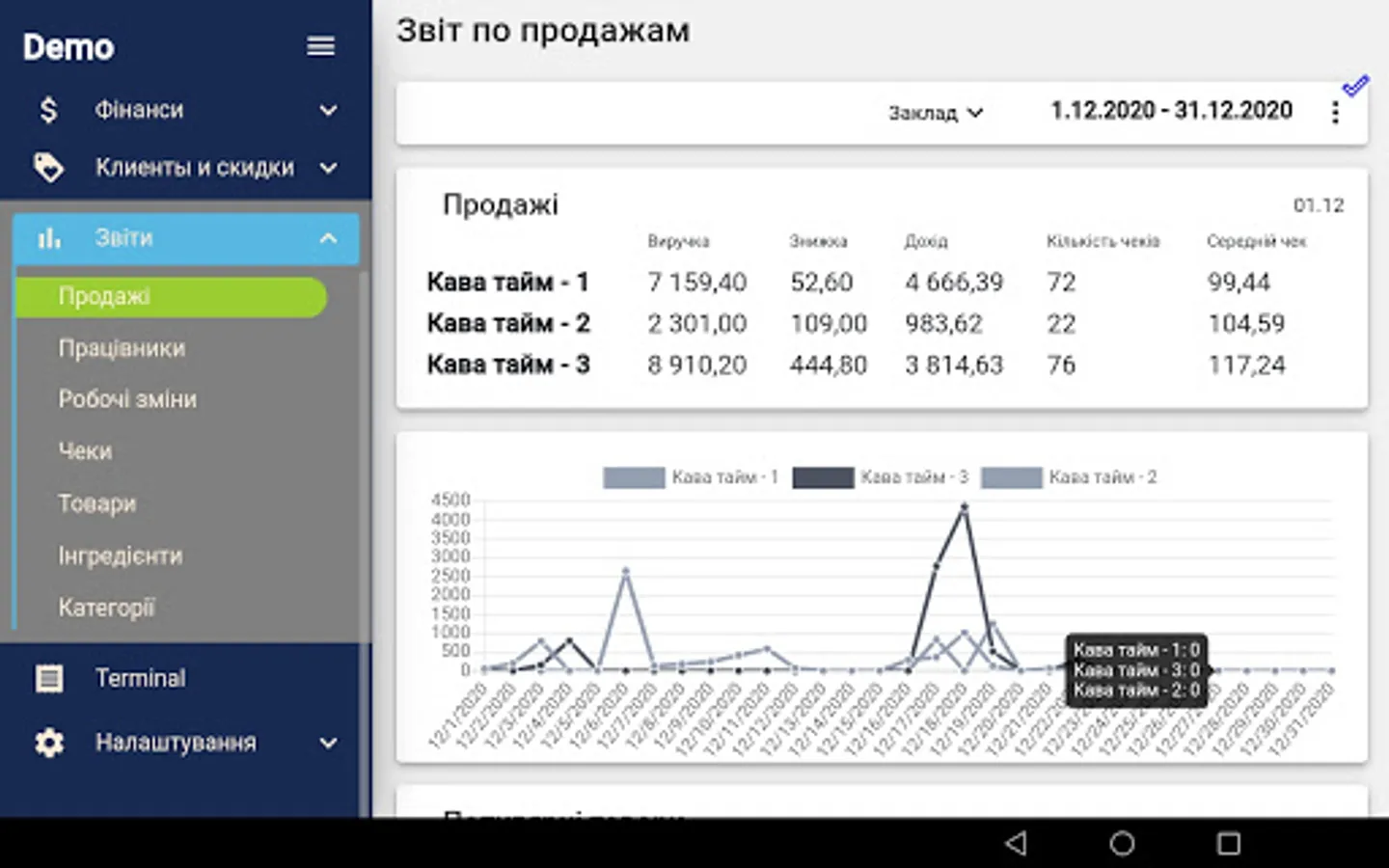Viewport: 1389px width, 868px height.
Task: Tap the Android recent apps button
Action: (1228, 843)
